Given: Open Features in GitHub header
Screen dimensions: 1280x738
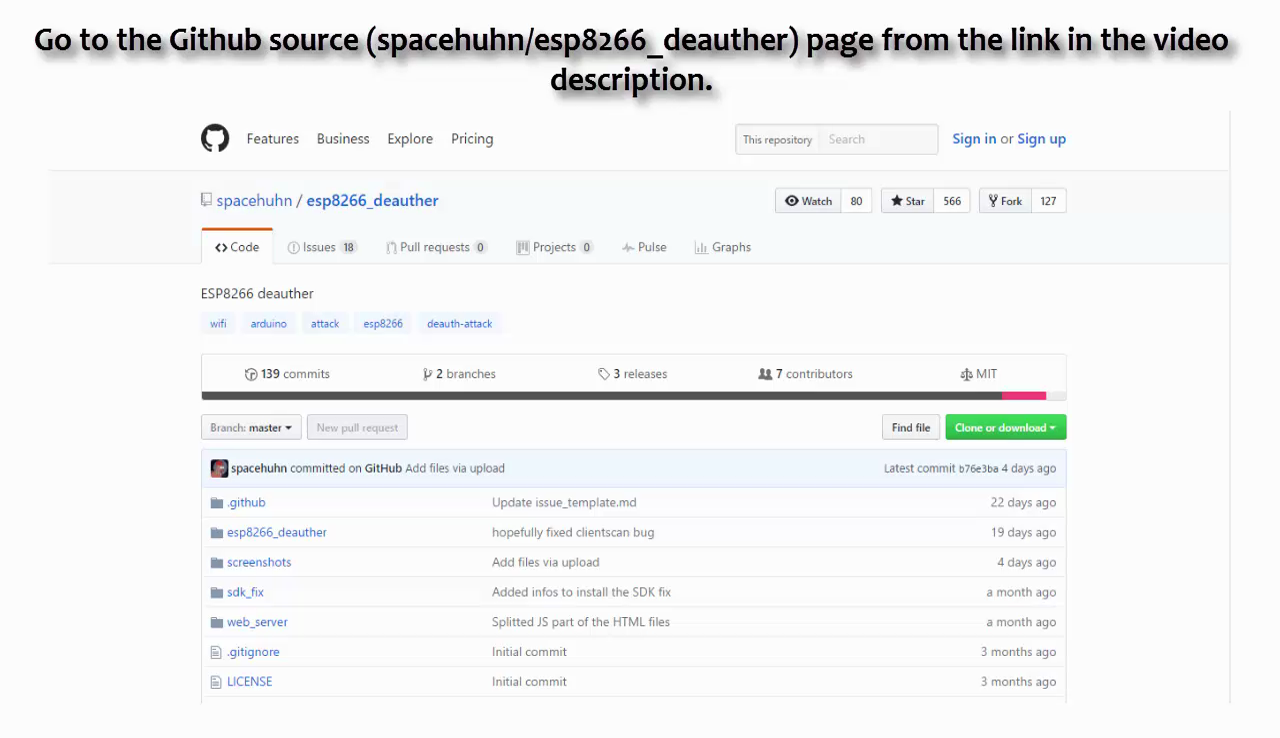Looking at the screenshot, I should pos(273,139).
